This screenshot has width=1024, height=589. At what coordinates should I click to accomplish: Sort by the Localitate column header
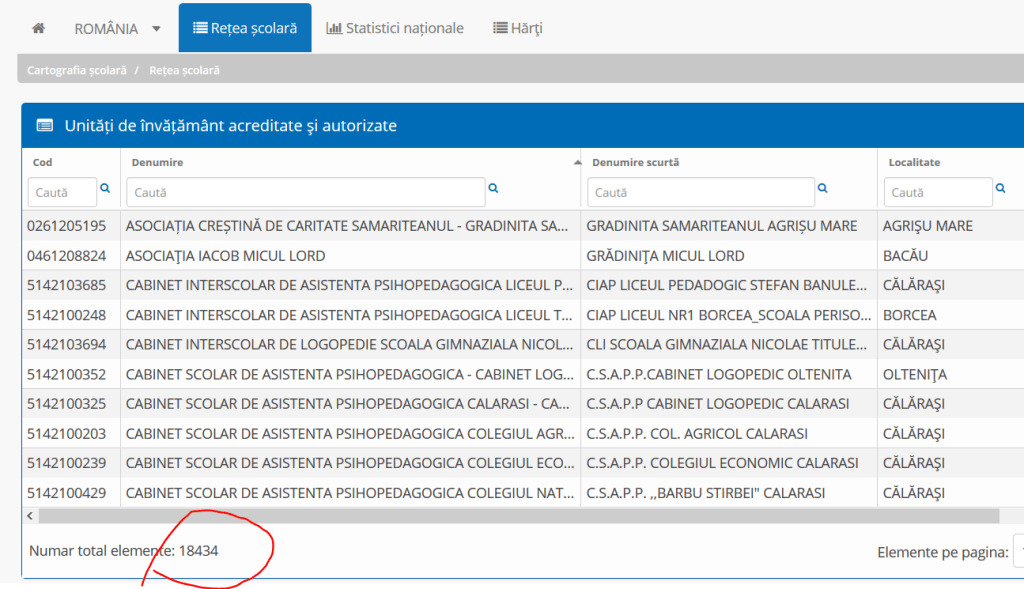click(x=914, y=162)
